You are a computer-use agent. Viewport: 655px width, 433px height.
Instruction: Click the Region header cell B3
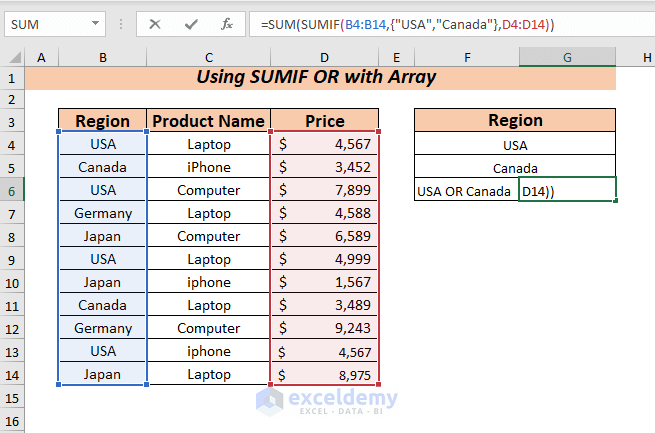pos(102,121)
